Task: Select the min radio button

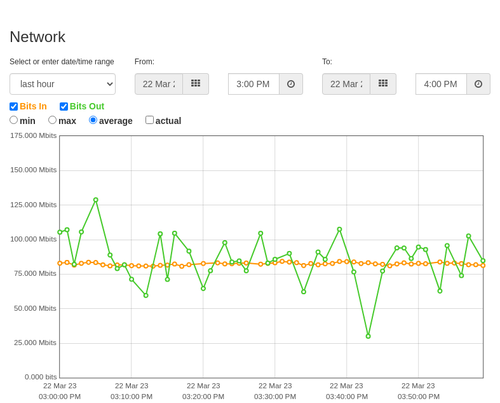Action: (x=14, y=120)
